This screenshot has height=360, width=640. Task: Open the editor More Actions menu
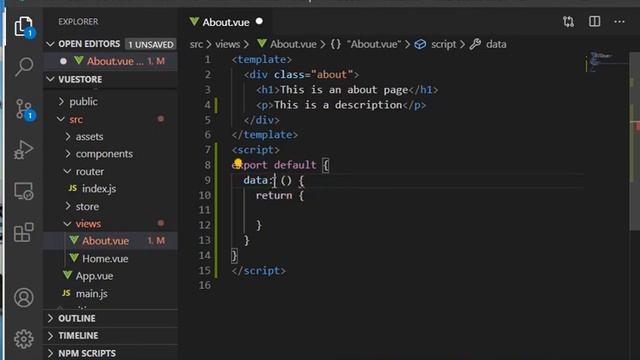[619, 21]
